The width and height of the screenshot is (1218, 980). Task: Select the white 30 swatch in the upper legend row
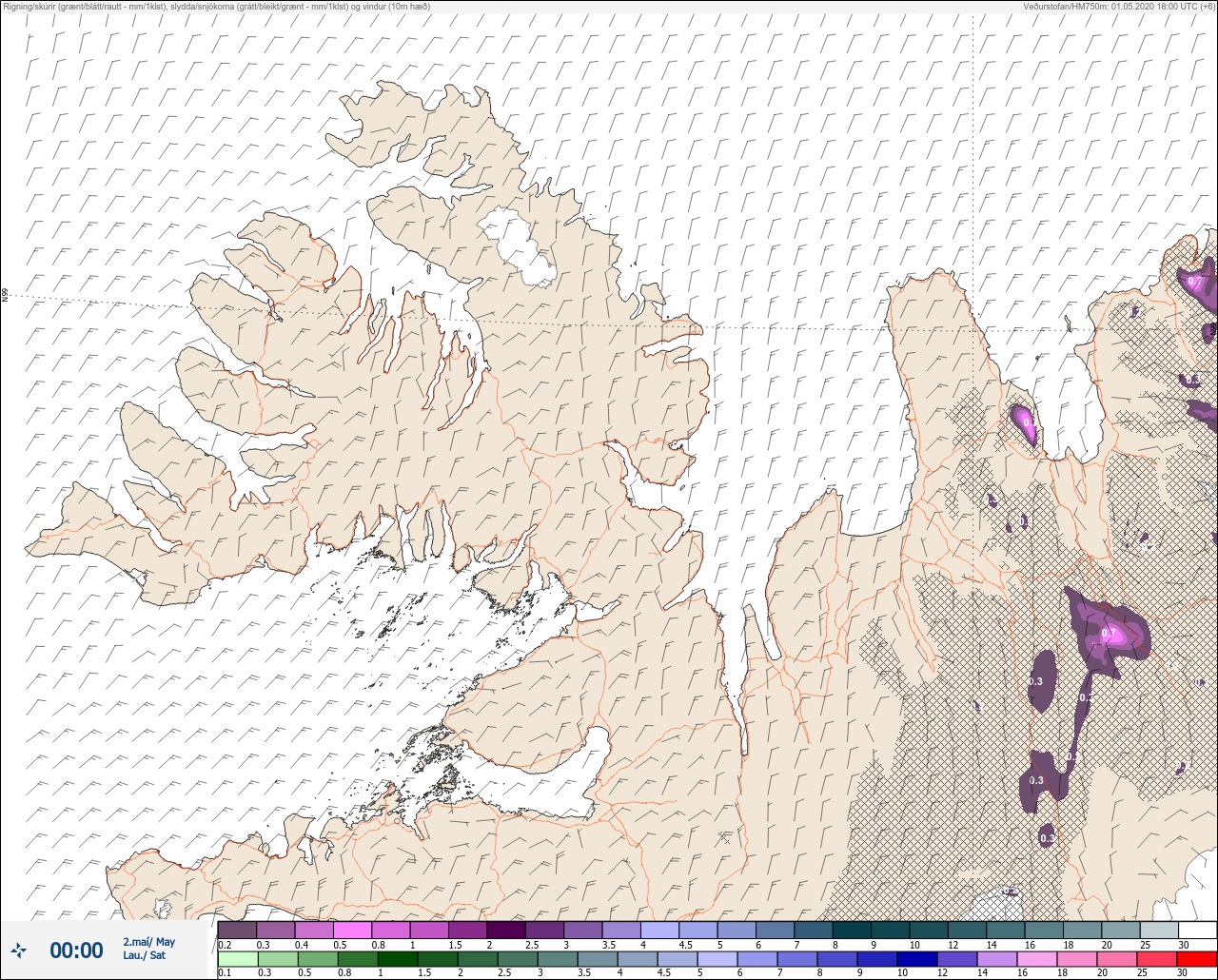[1197, 930]
